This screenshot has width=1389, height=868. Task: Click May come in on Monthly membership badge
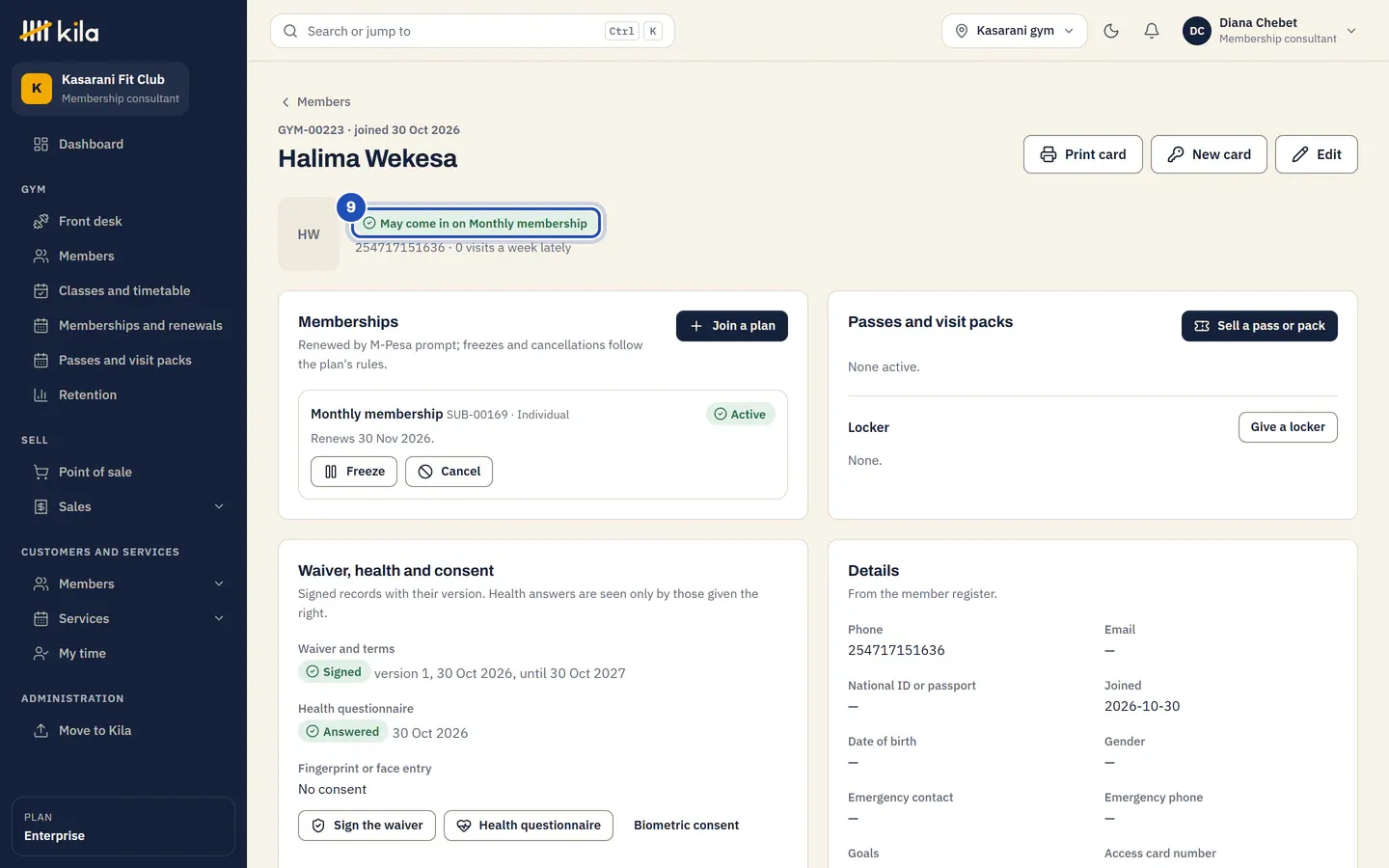[476, 223]
